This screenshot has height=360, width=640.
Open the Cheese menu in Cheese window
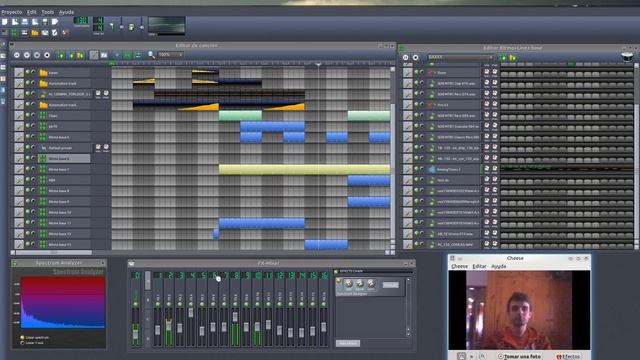(460, 266)
